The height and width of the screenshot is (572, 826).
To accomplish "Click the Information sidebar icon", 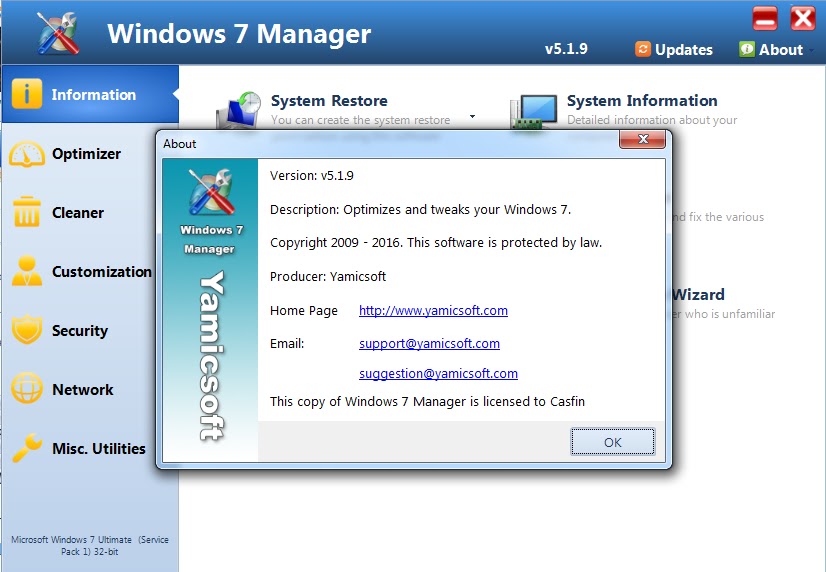I will point(26,94).
